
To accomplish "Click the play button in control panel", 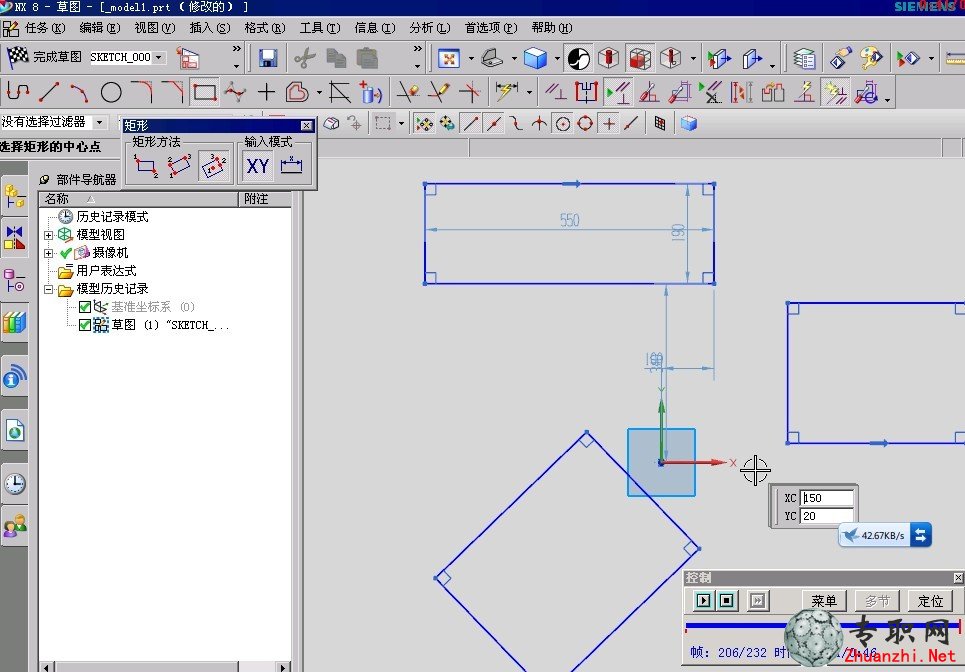I will 703,600.
